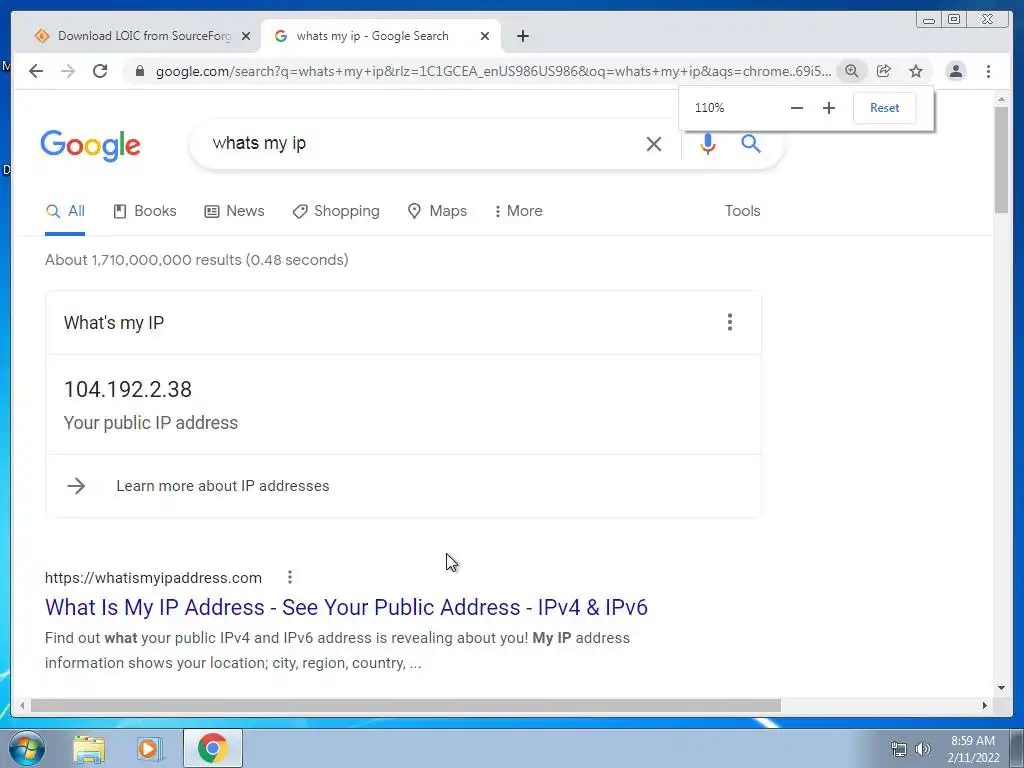Click the Chrome taskbar icon
This screenshot has height=768, width=1024.
point(212,748)
